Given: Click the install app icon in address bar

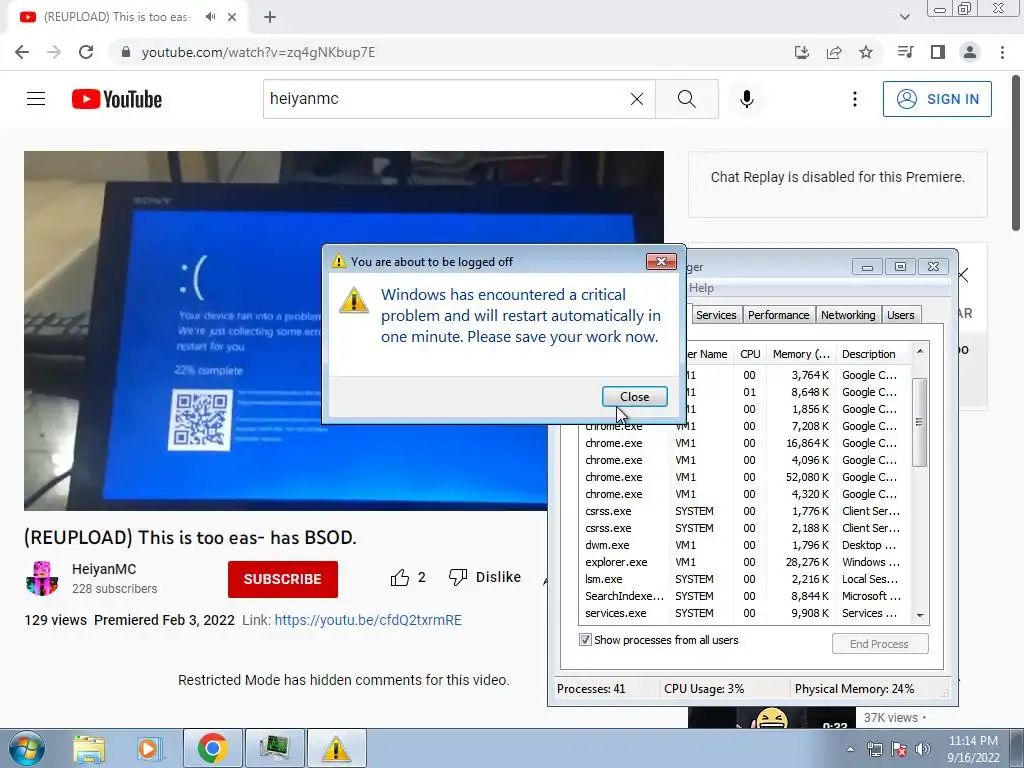Looking at the screenshot, I should [x=801, y=52].
